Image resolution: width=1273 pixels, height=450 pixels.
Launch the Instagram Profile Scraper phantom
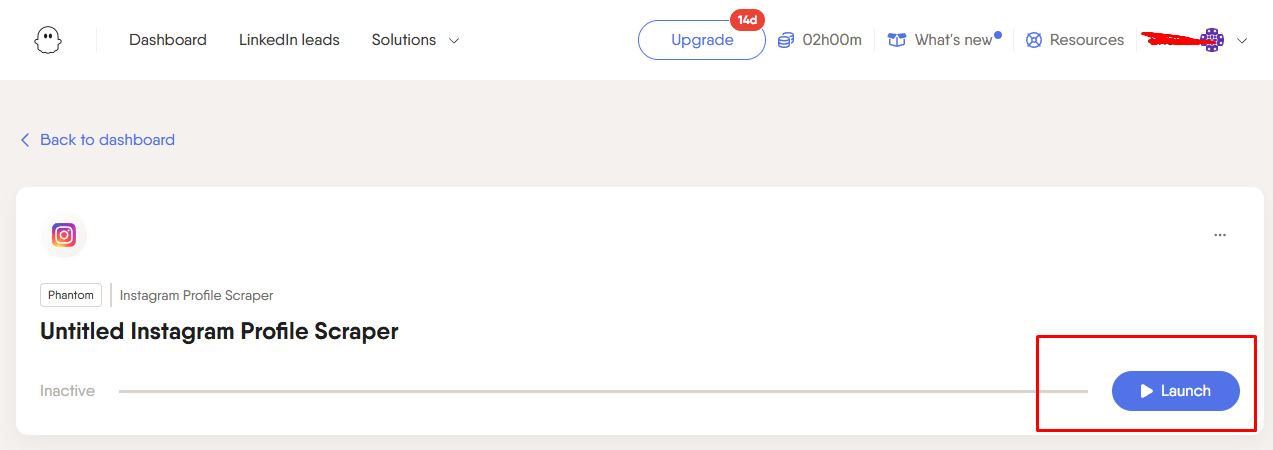pyautogui.click(x=1176, y=391)
